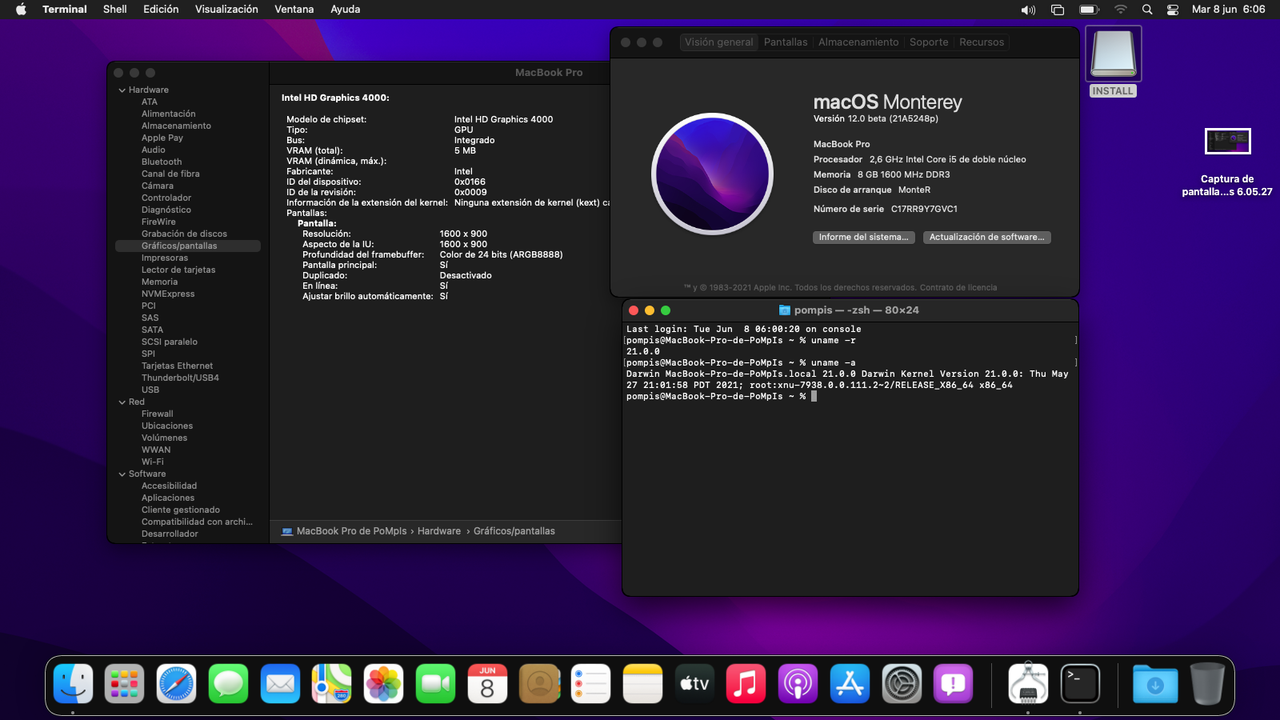This screenshot has width=1280, height=720.
Task: Open Spotlight search in menu bar
Action: (x=1147, y=9)
